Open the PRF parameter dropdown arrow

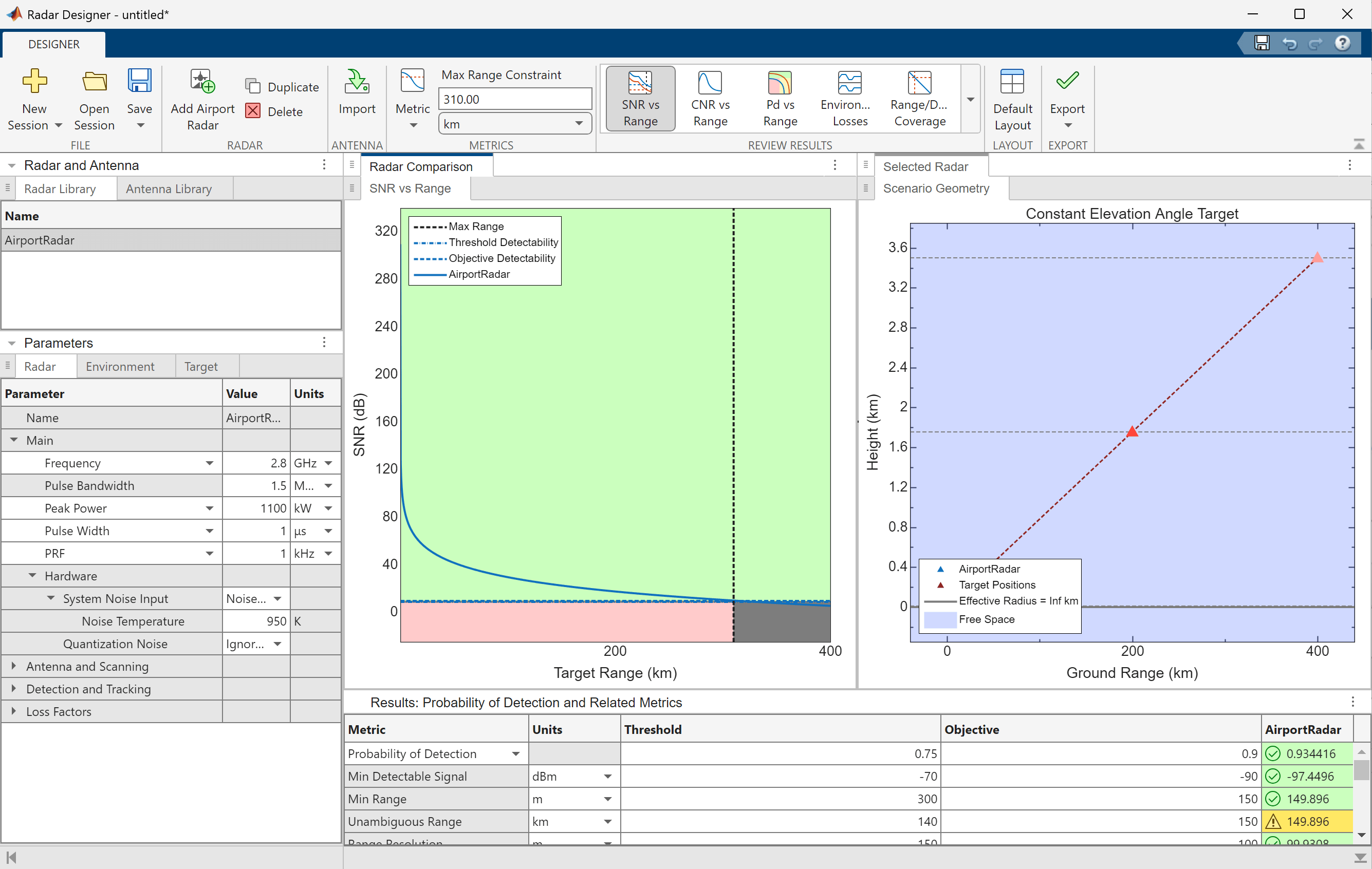click(210, 554)
